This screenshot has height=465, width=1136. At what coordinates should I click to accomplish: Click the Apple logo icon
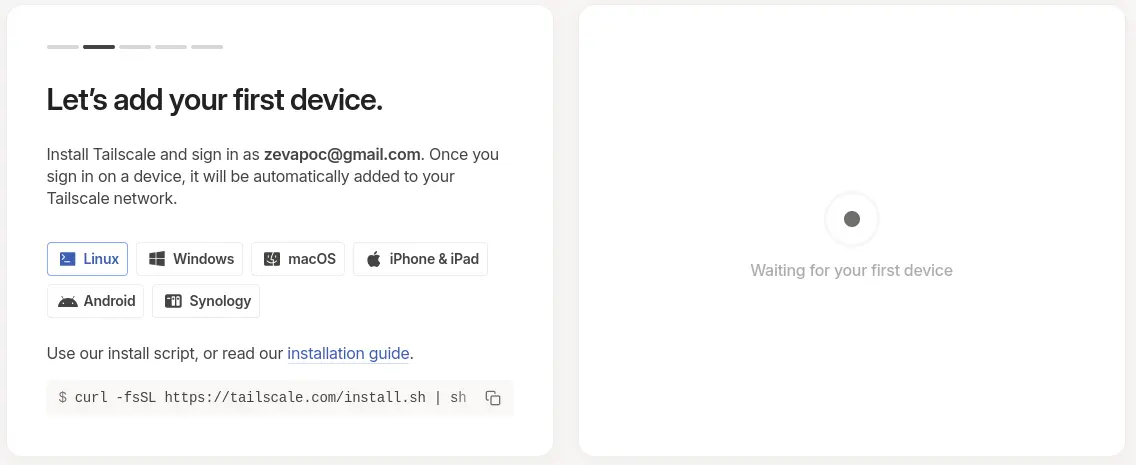[x=373, y=259]
